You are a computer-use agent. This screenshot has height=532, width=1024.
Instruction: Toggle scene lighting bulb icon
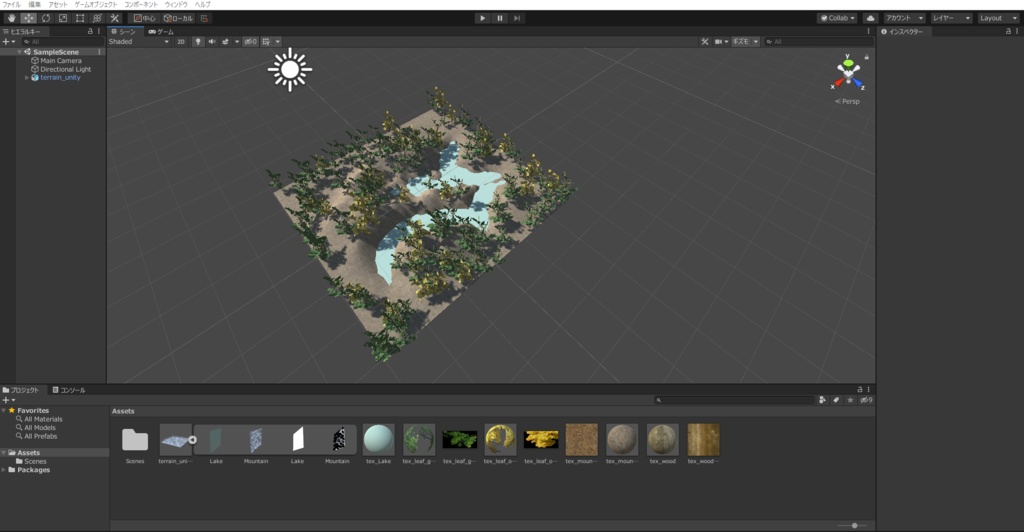(x=198, y=41)
